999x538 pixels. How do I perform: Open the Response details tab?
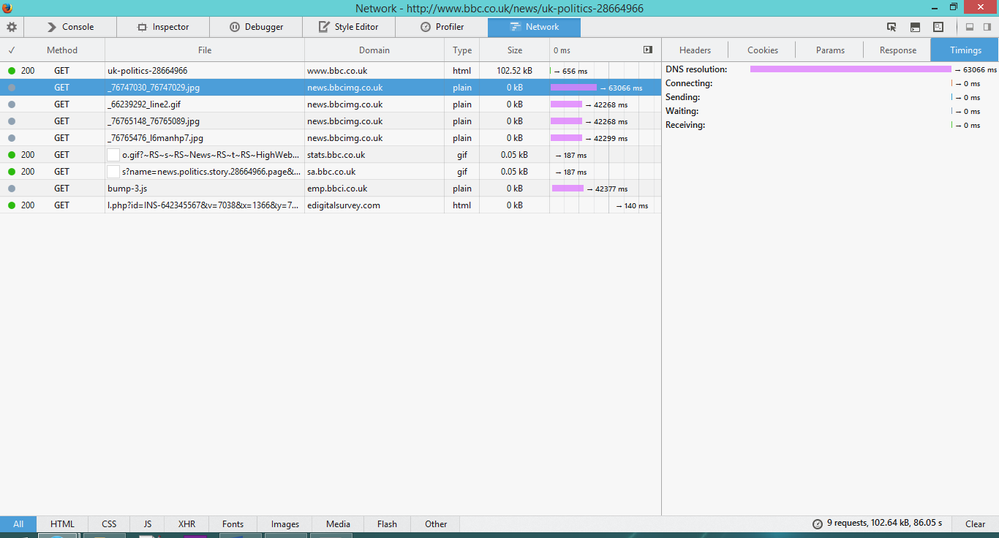pos(898,50)
